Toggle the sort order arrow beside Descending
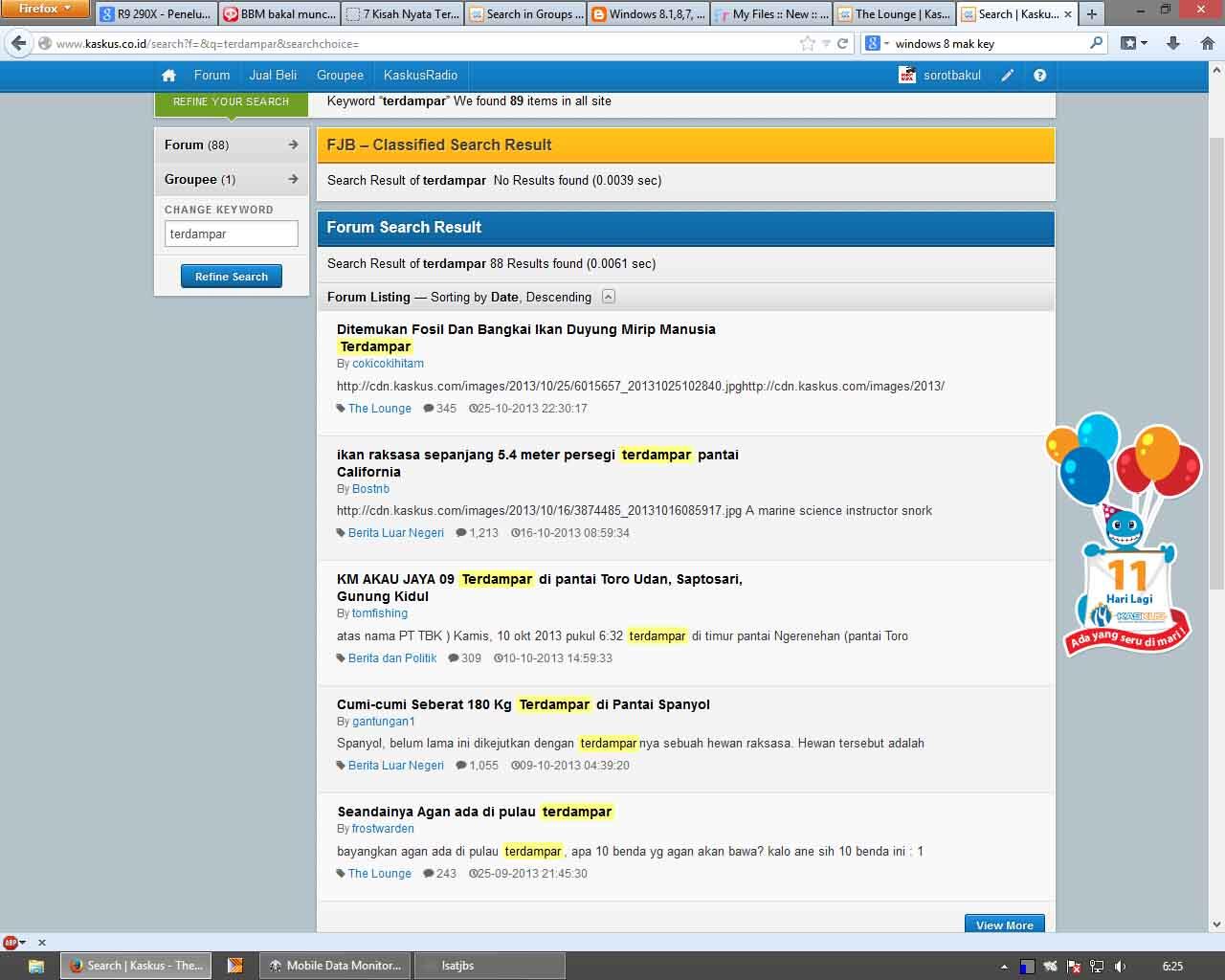Screen dimensions: 1225x980 click(x=609, y=297)
